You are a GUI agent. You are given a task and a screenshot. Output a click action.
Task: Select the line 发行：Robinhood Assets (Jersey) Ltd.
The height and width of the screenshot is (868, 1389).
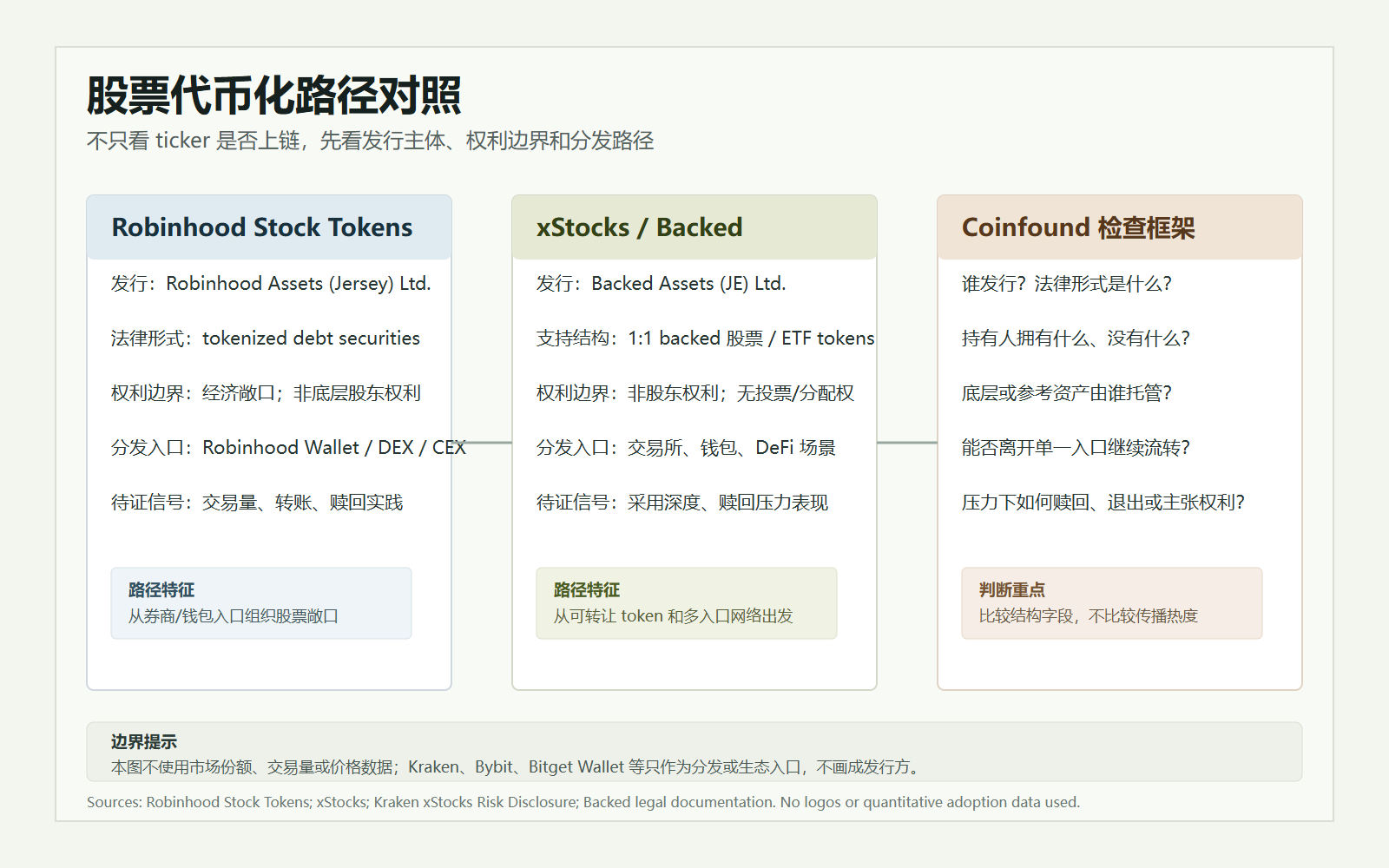pyautogui.click(x=271, y=284)
